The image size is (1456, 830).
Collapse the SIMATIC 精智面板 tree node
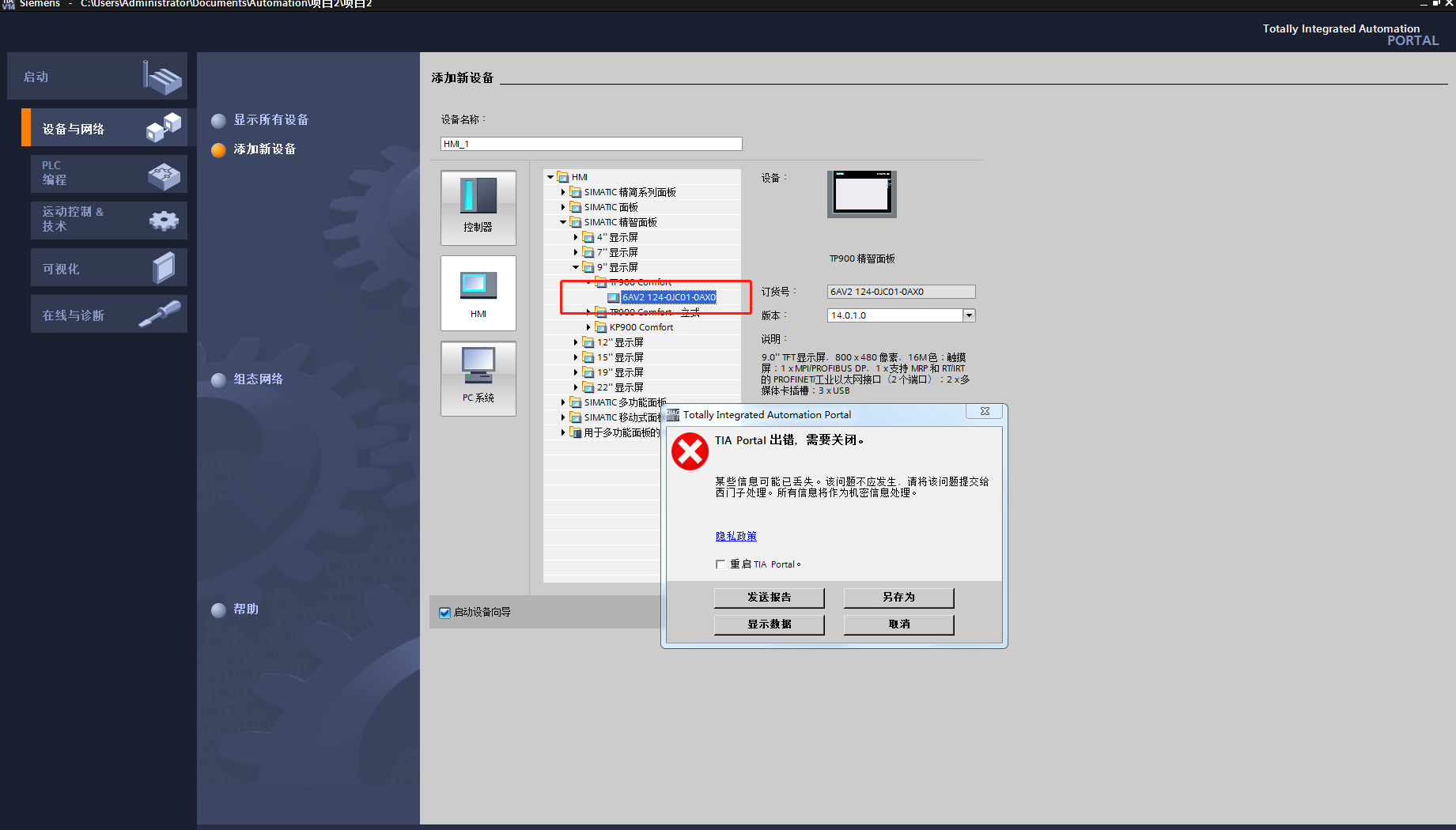(563, 222)
